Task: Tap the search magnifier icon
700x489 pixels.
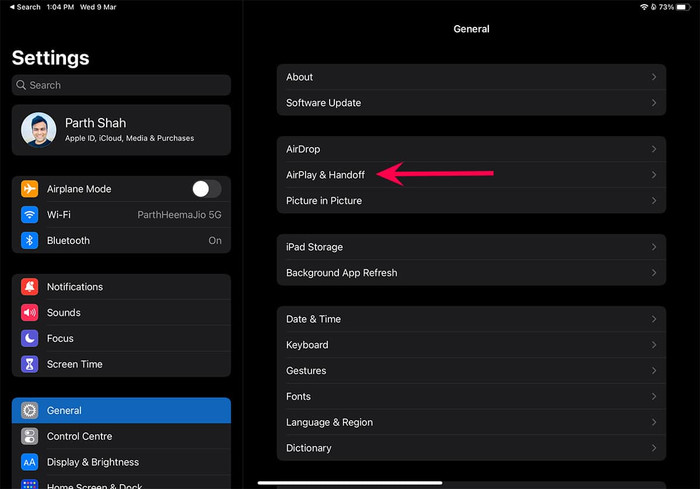Action: [x=21, y=85]
